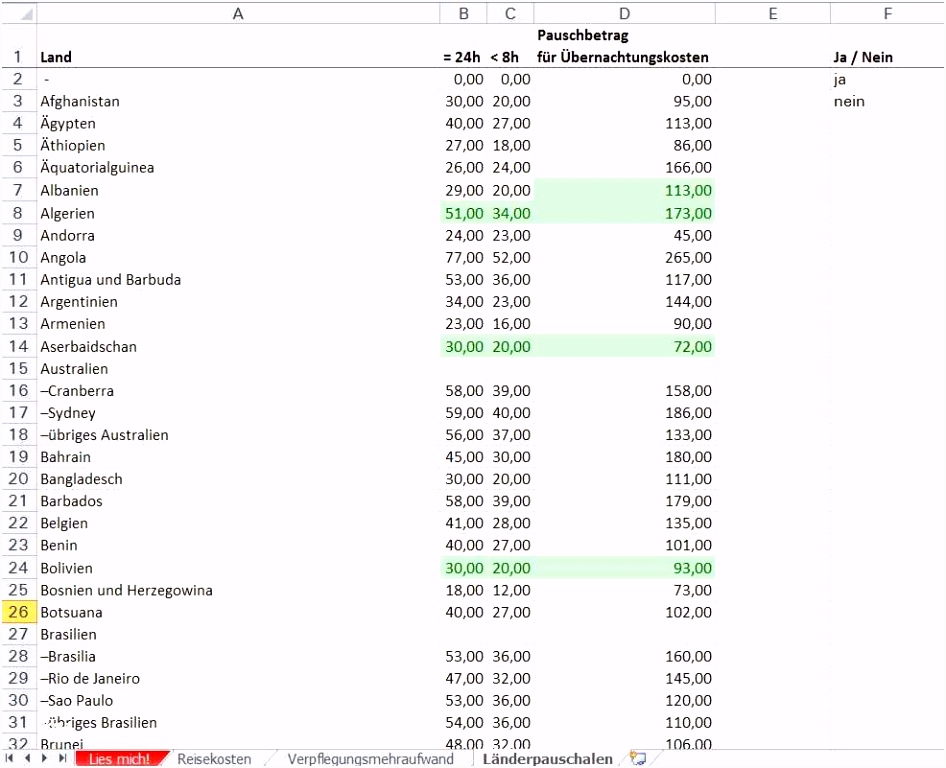Click the '–übriges Australien' cell
The height and width of the screenshot is (768, 946).
[238, 435]
